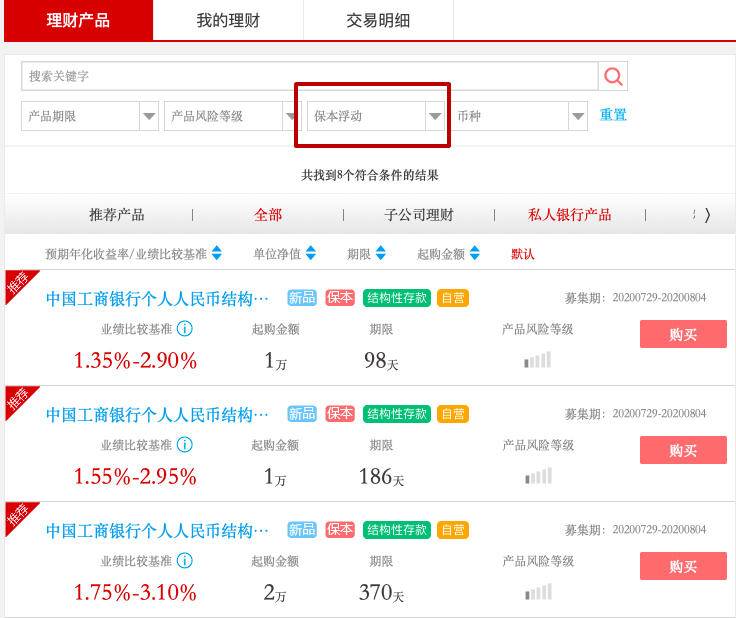736x618 pixels.
Task: Click the 1.75%-3.10% rate text
Action: point(135,592)
